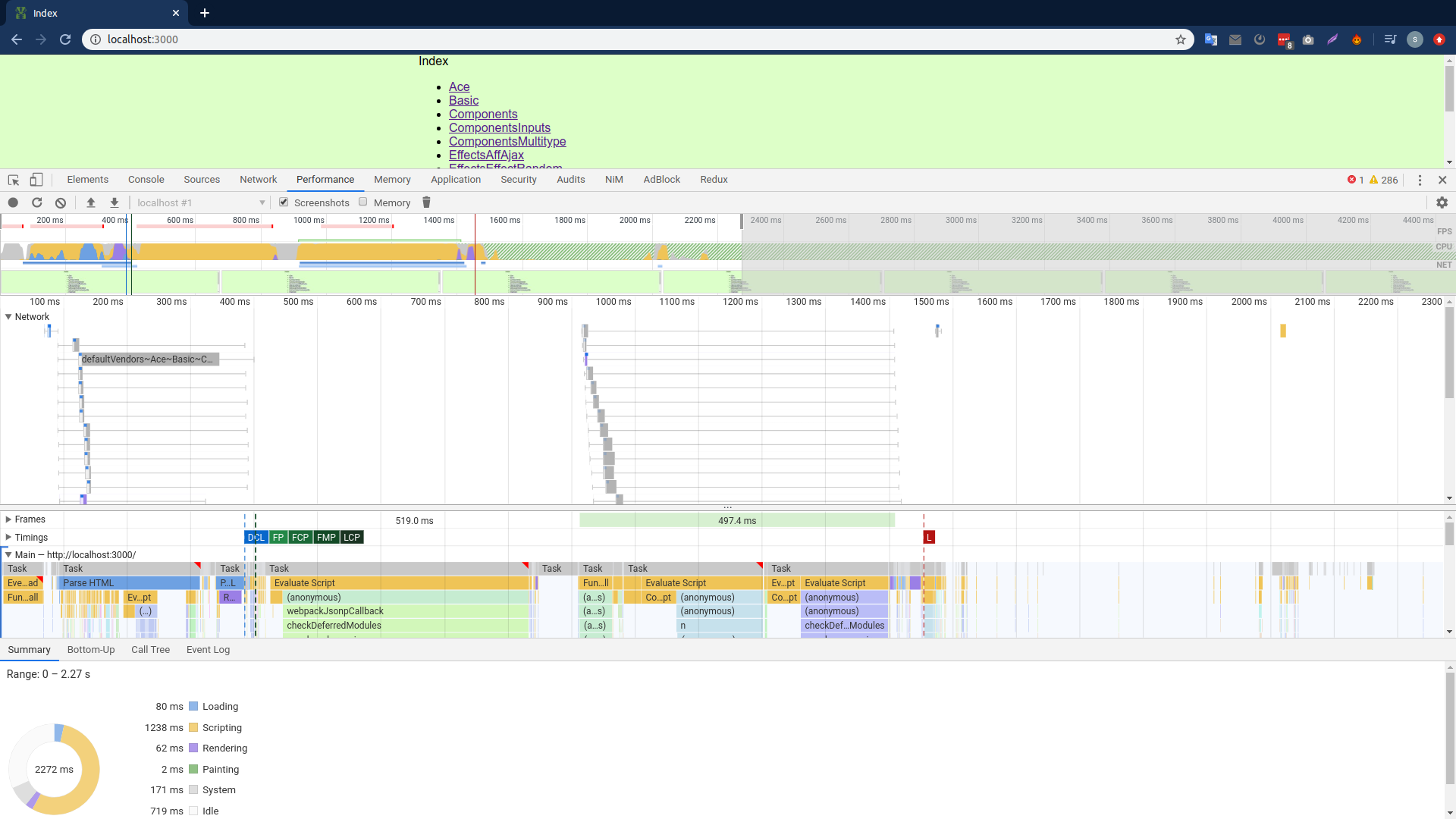Image resolution: width=1456 pixels, height=819 pixels.
Task: Activate the inspect element picker
Action: pyautogui.click(x=14, y=180)
